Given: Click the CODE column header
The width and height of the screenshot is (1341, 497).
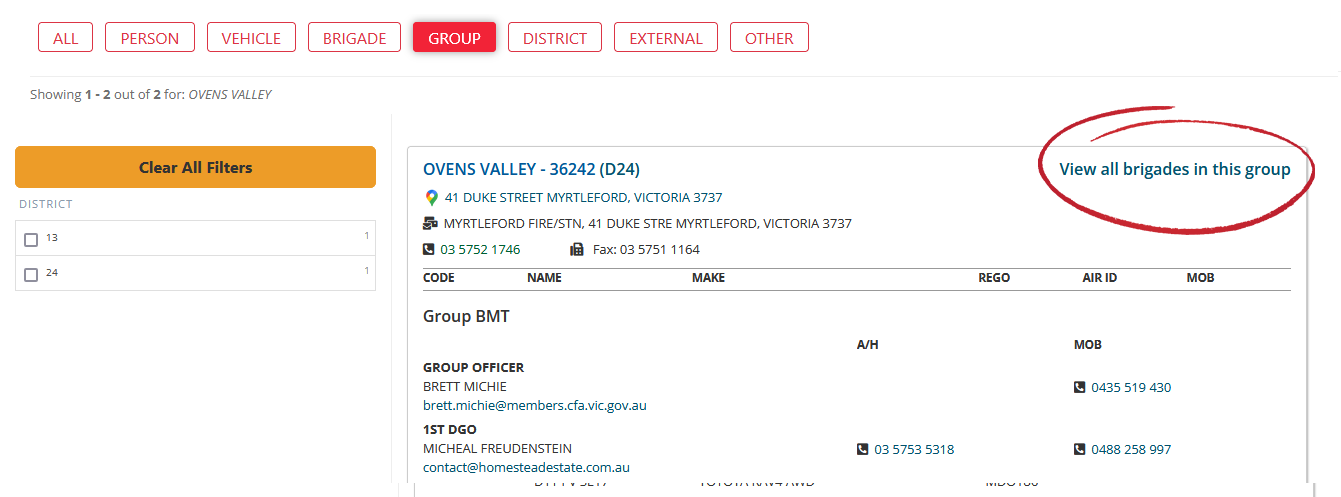Looking at the screenshot, I should point(439,278).
